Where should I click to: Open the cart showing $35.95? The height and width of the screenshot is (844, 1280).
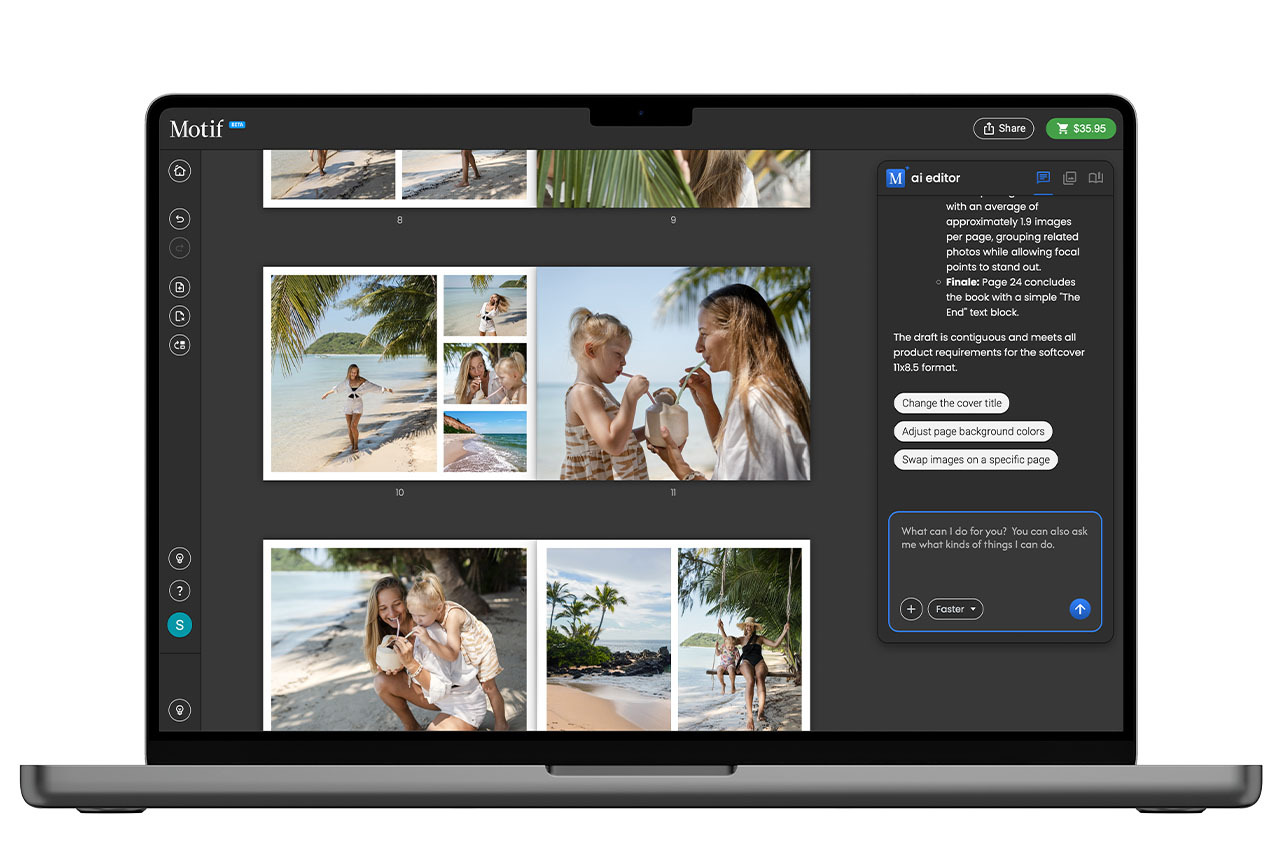click(x=1081, y=128)
